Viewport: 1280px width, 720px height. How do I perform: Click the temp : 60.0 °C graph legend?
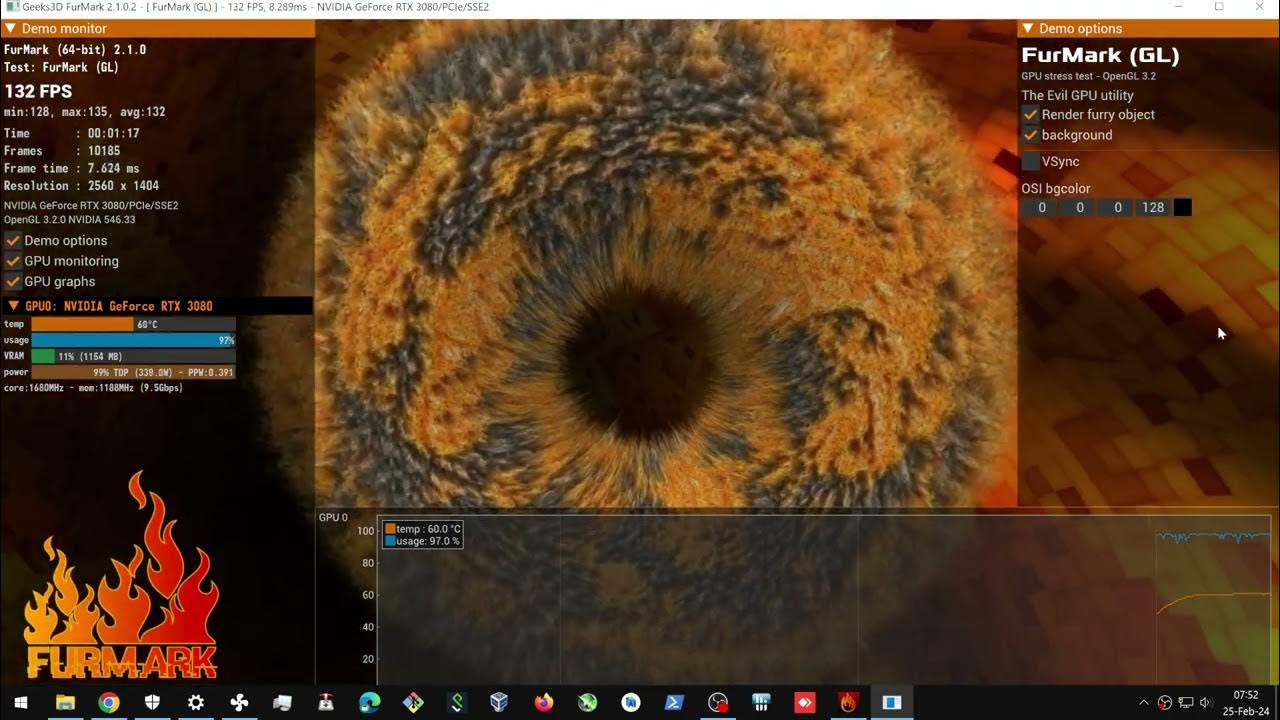(x=423, y=529)
